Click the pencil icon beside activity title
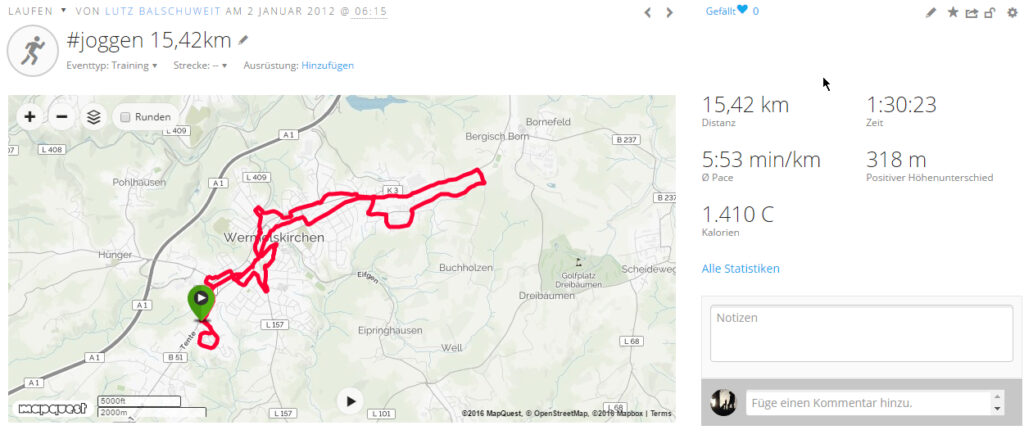The image size is (1024, 439). click(243, 41)
